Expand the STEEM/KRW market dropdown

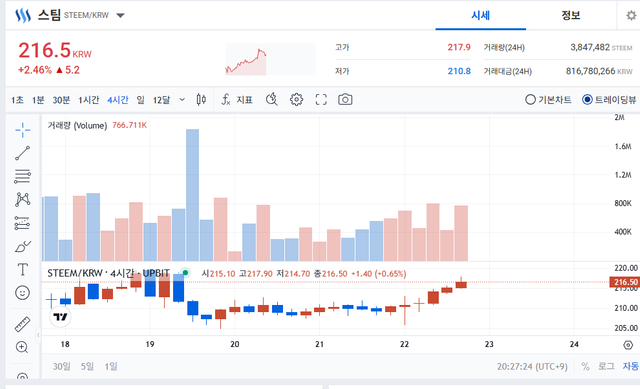coord(120,16)
